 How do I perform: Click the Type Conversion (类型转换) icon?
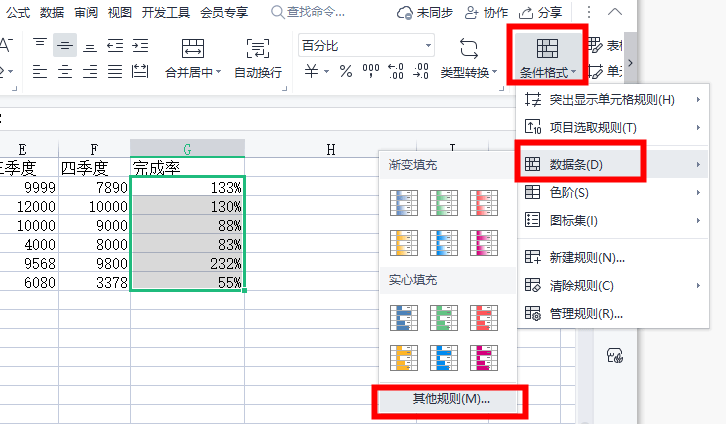tap(469, 48)
